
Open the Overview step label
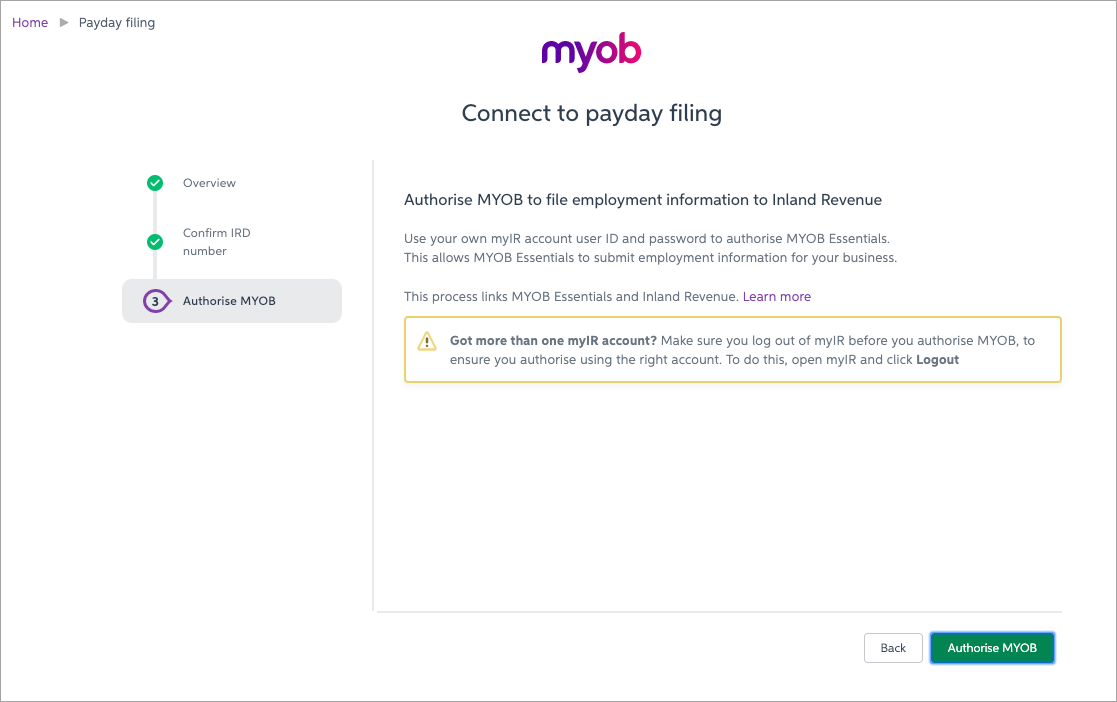pos(209,183)
